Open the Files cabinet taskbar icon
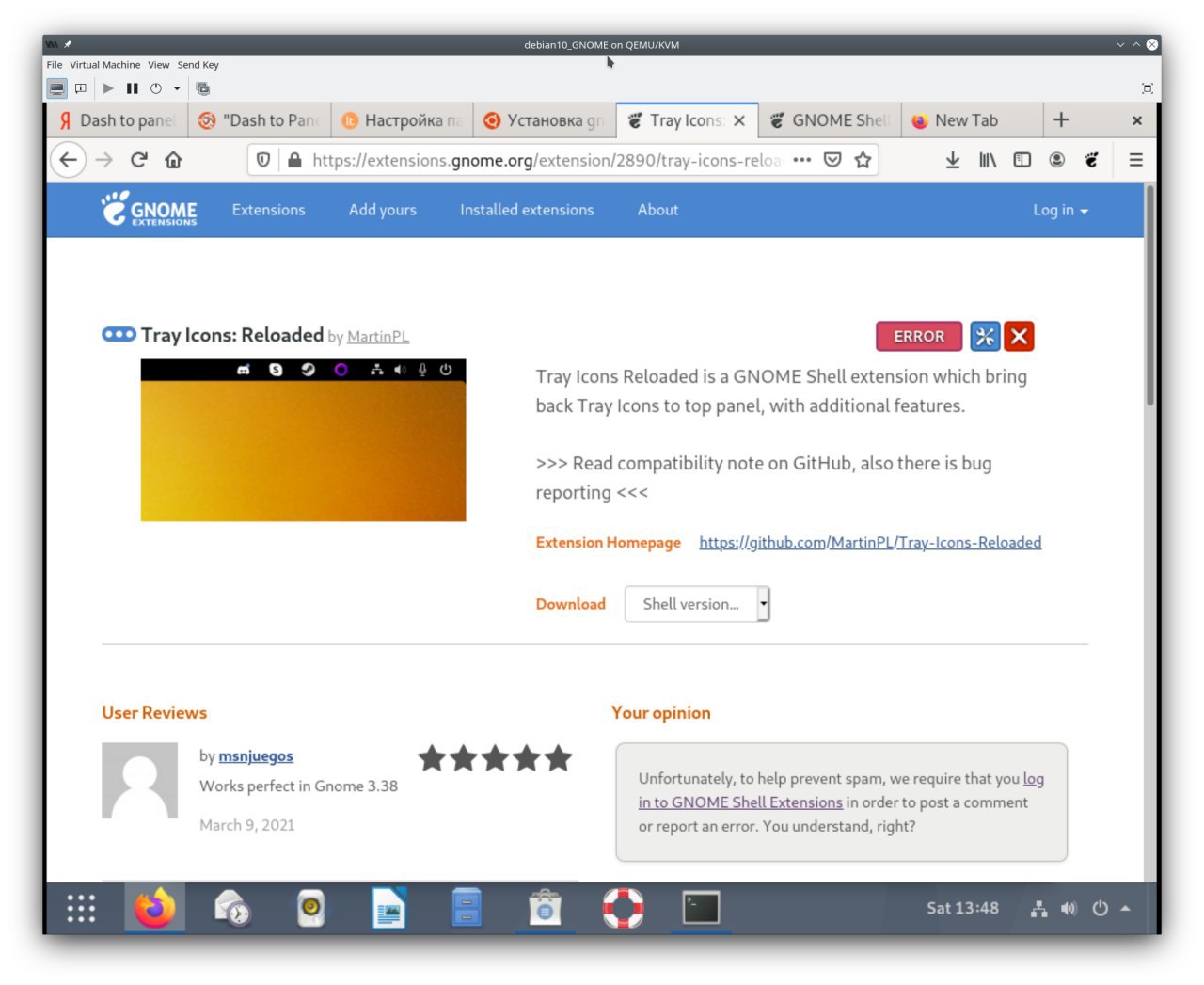Image resolution: width=1204 pixels, height=985 pixels. (x=467, y=908)
